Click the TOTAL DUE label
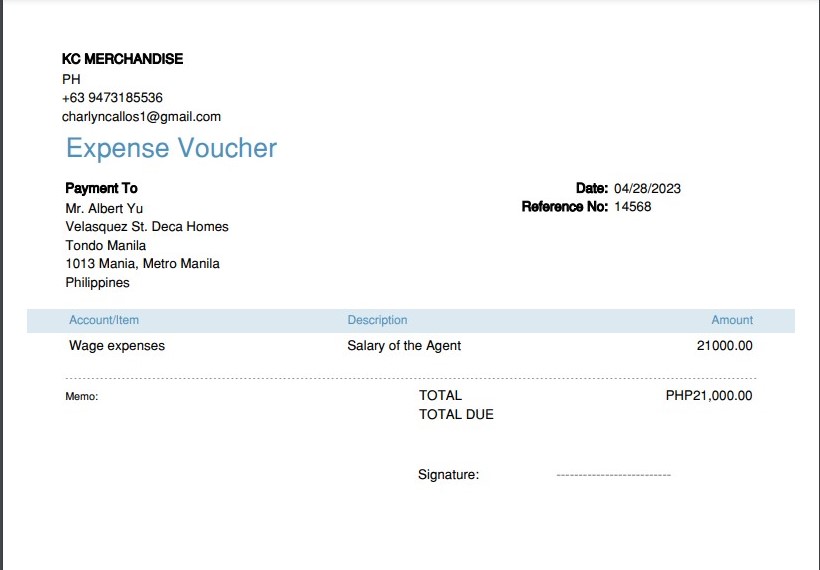 (456, 414)
